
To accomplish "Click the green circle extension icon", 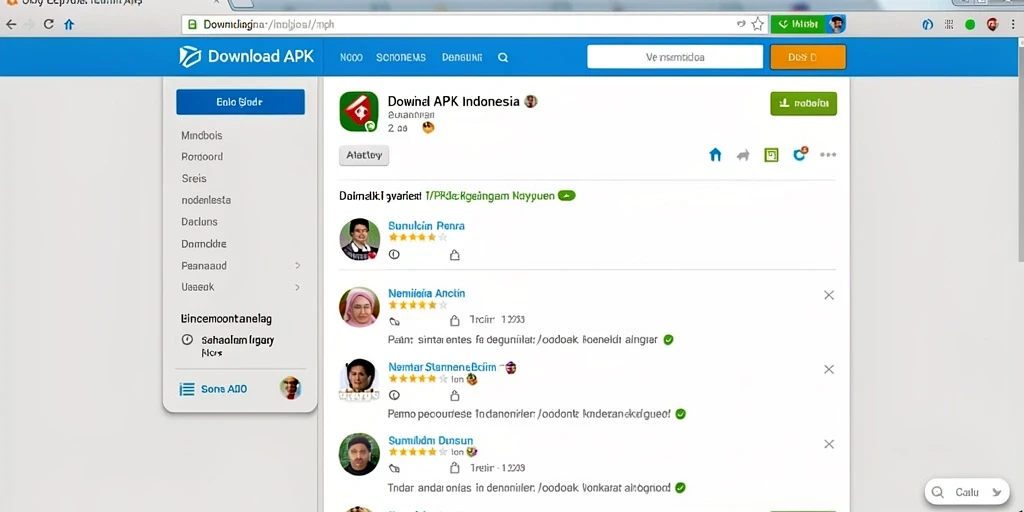I will (970, 25).
